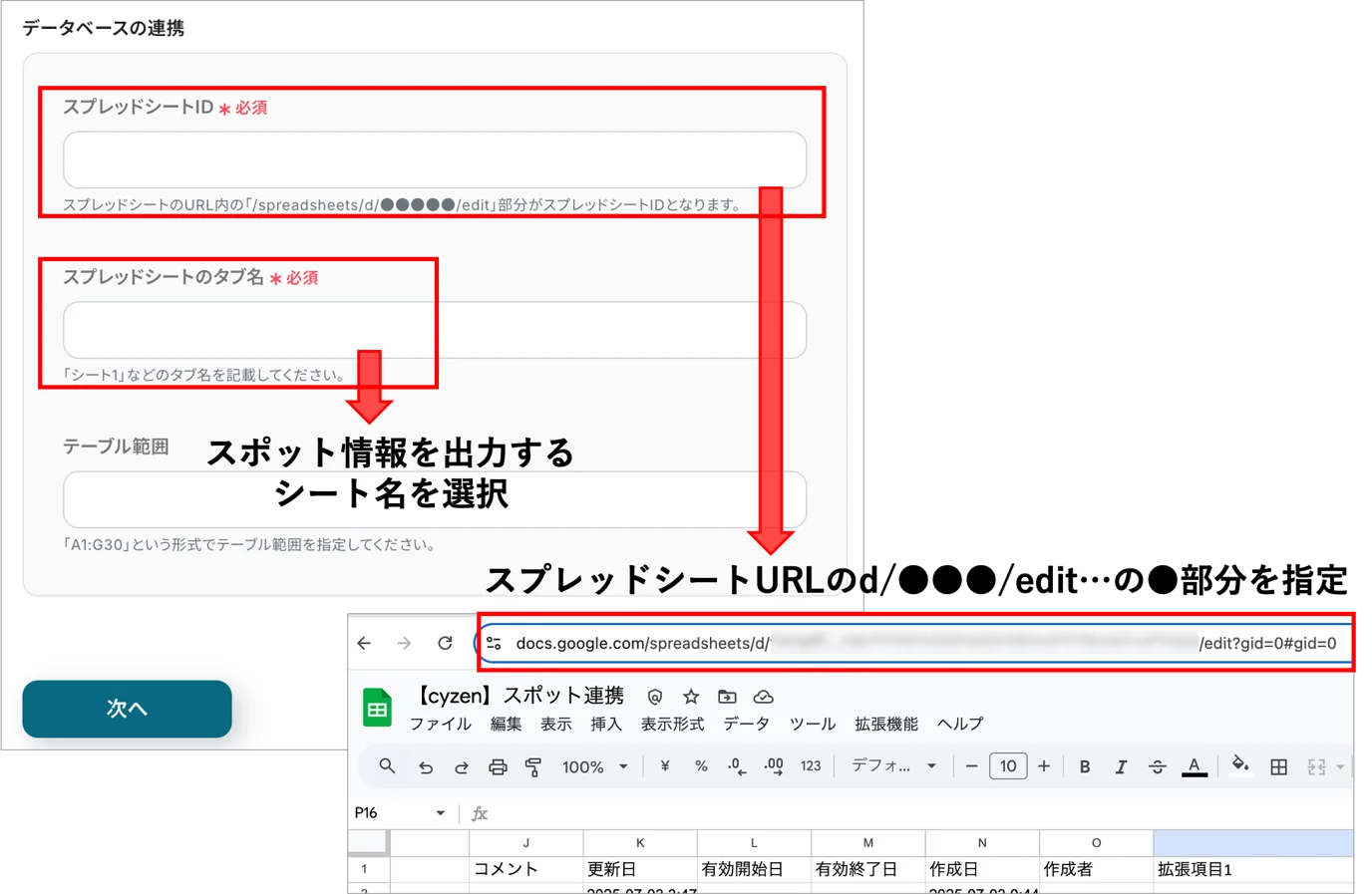Image resolution: width=1372 pixels, height=894 pixels.
Task: Open the text color picker
Action: click(x=1194, y=766)
